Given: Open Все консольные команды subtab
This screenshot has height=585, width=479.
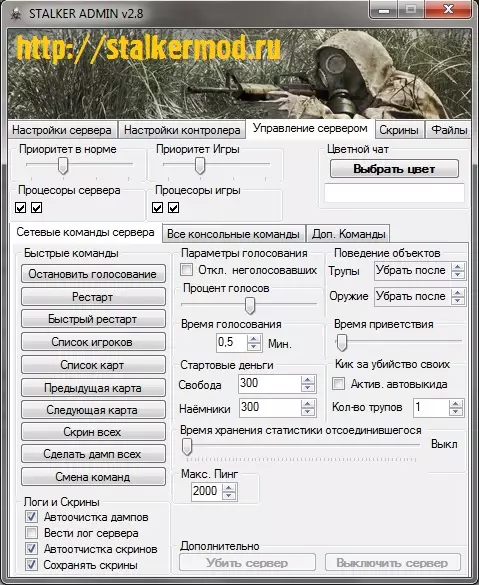Looking at the screenshot, I should (x=234, y=234).
